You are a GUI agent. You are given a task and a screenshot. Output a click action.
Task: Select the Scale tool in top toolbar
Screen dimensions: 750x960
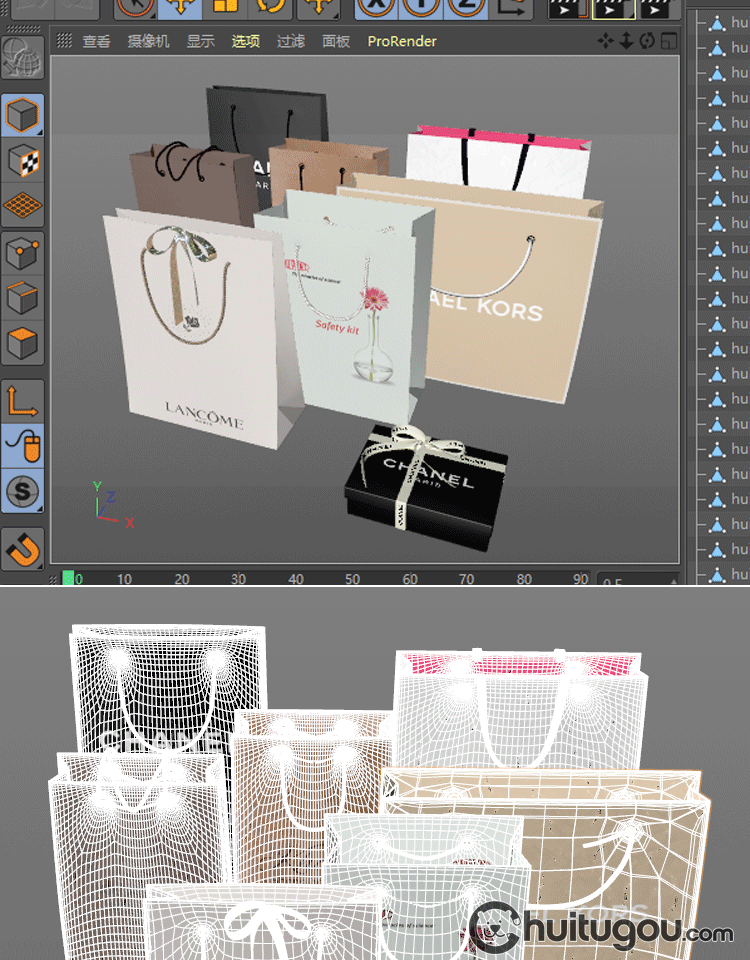point(225,8)
